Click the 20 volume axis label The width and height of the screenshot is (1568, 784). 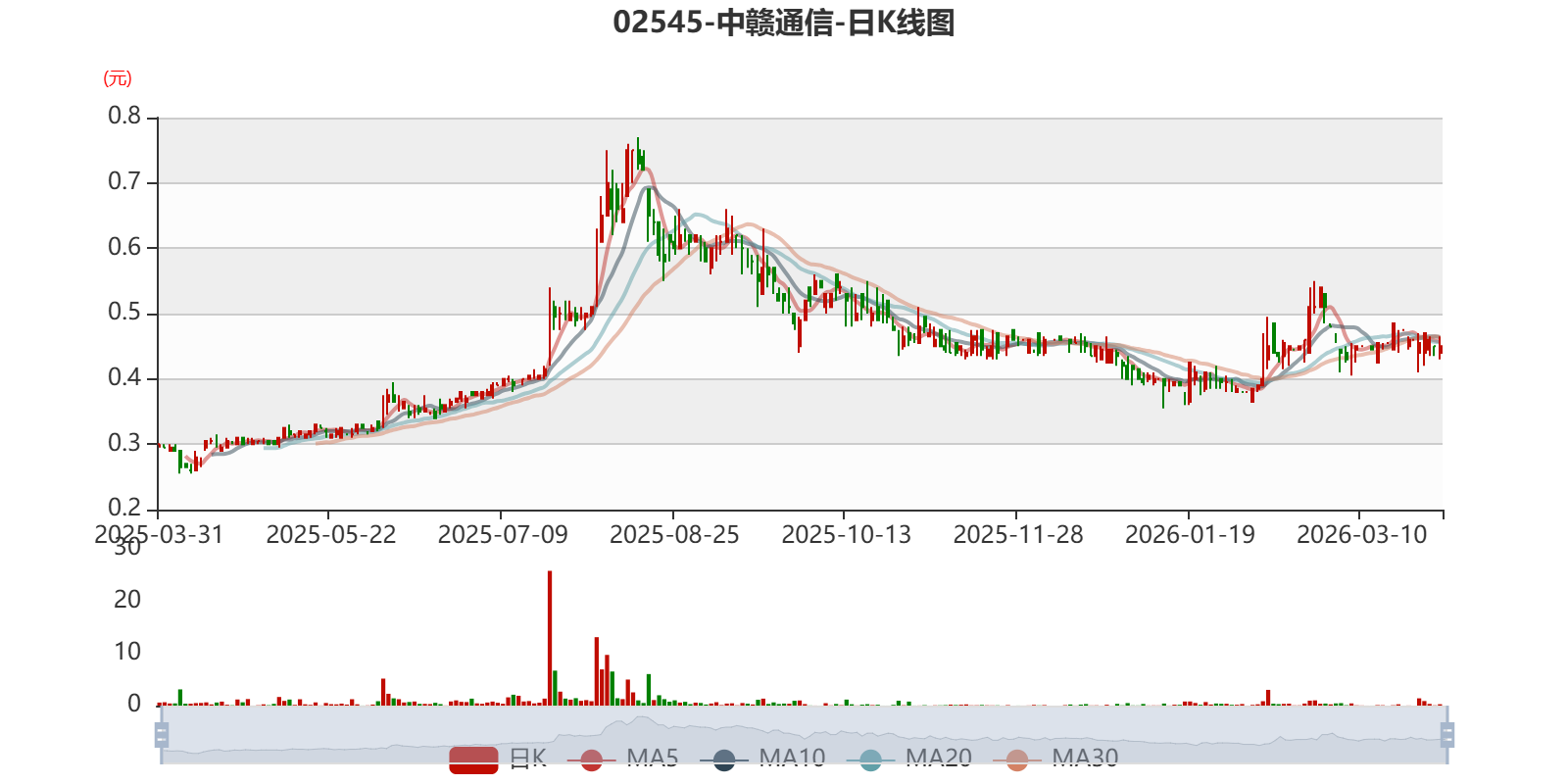click(127, 600)
